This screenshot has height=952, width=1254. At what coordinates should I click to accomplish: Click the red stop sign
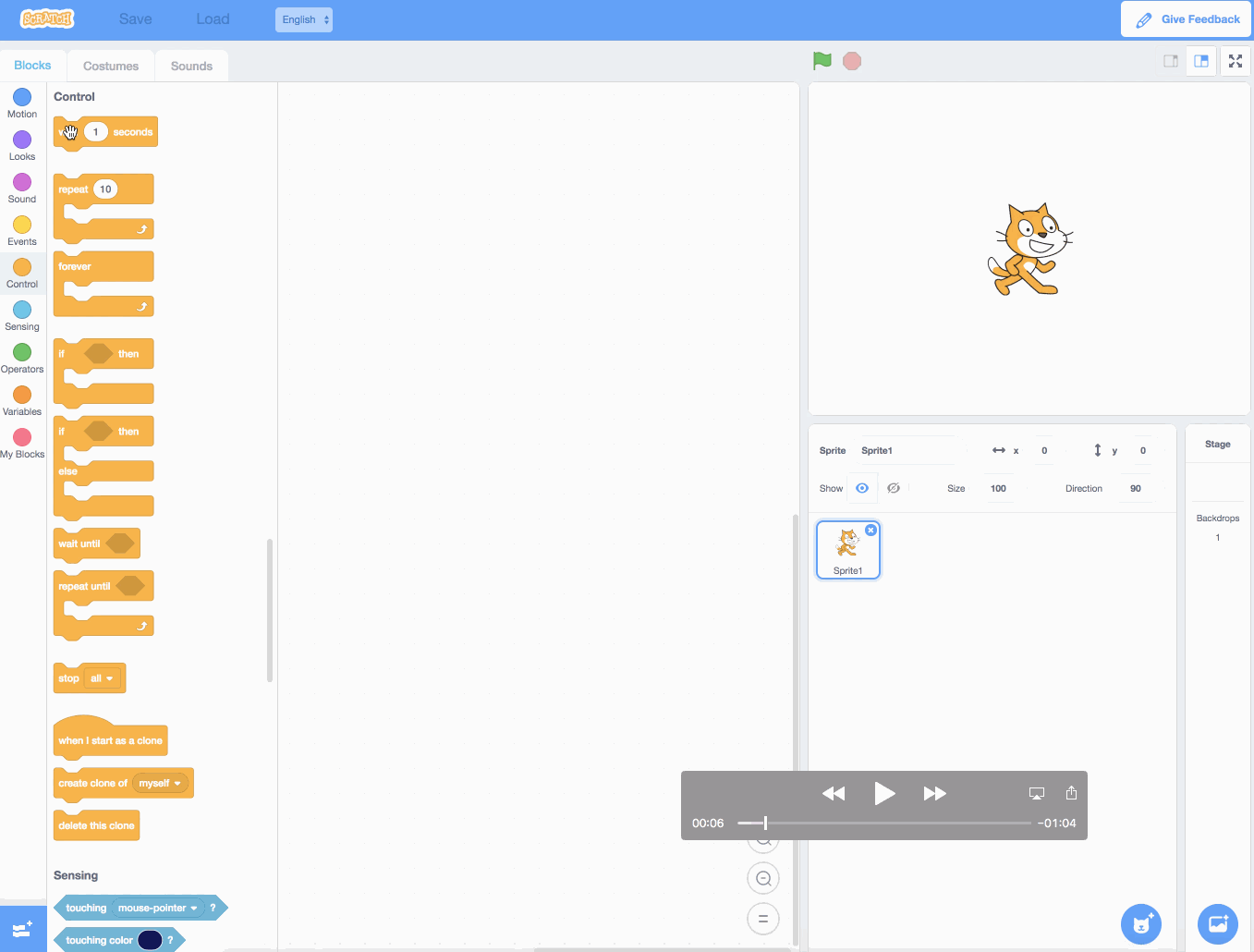(852, 61)
